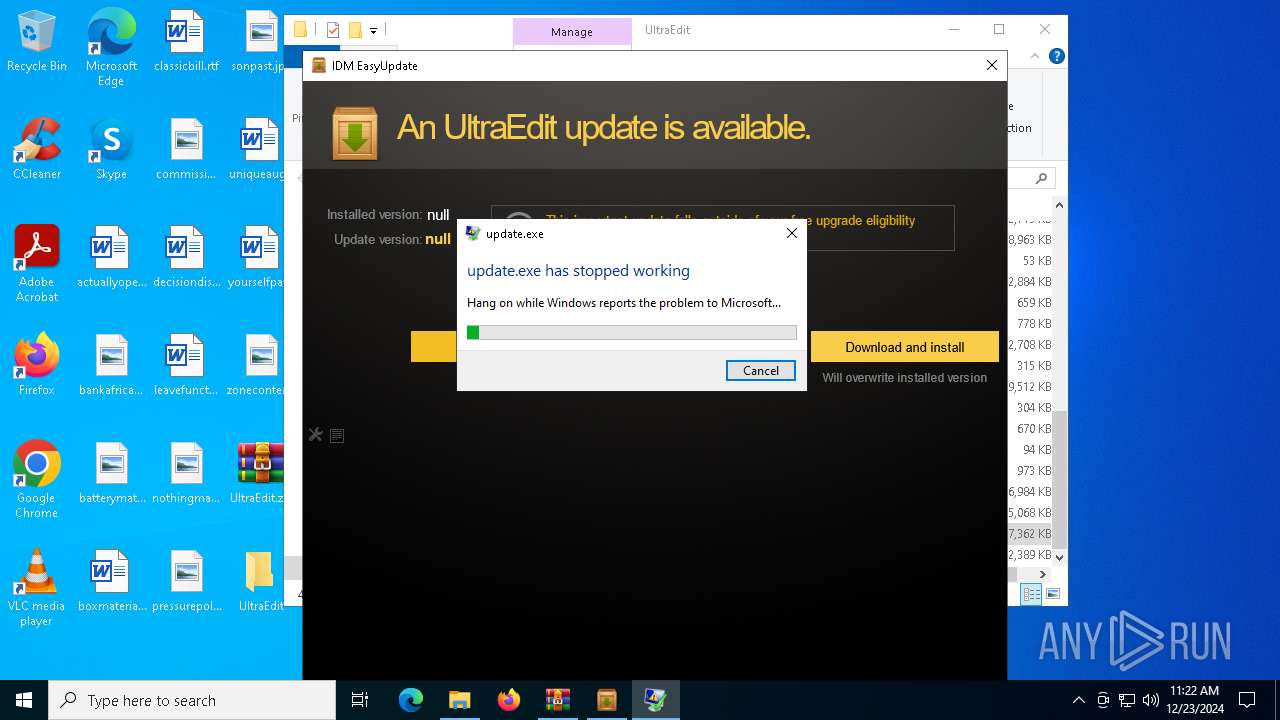Open the Windows Start menu
This screenshot has width=1280, height=720.
24,700
